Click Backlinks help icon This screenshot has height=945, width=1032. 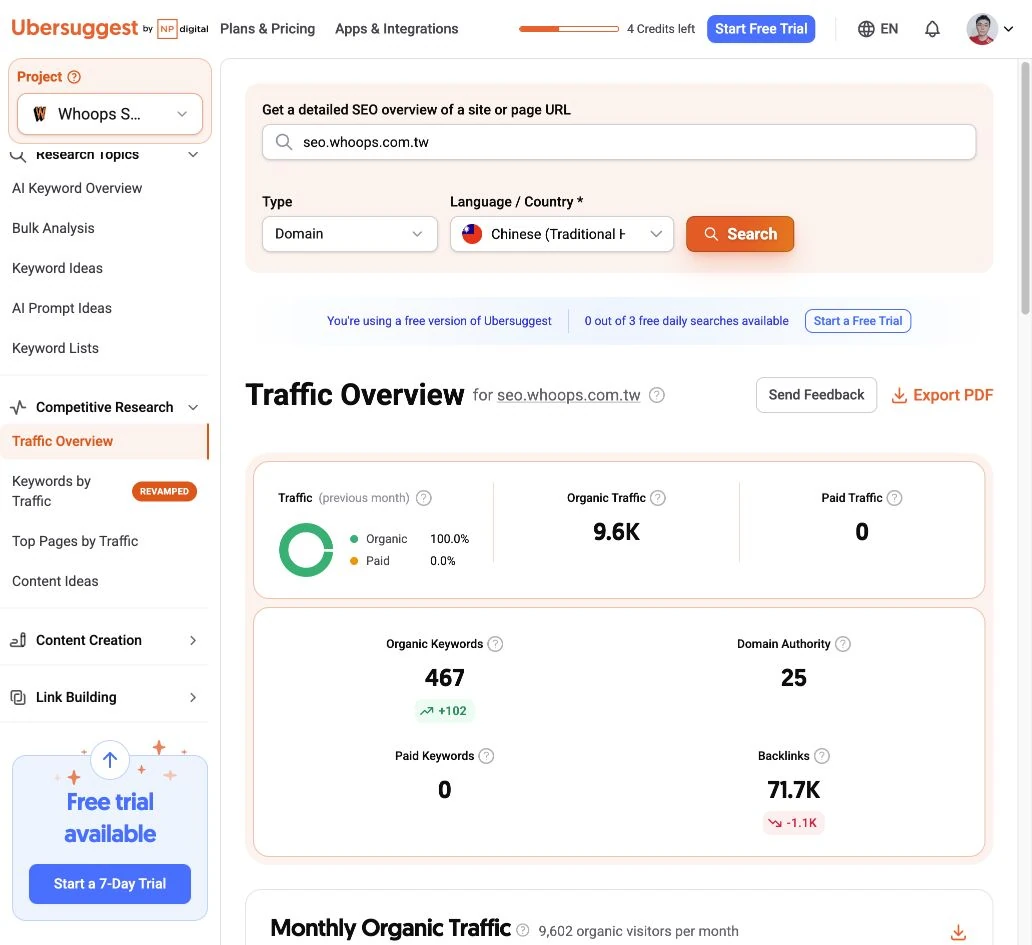[x=822, y=756]
